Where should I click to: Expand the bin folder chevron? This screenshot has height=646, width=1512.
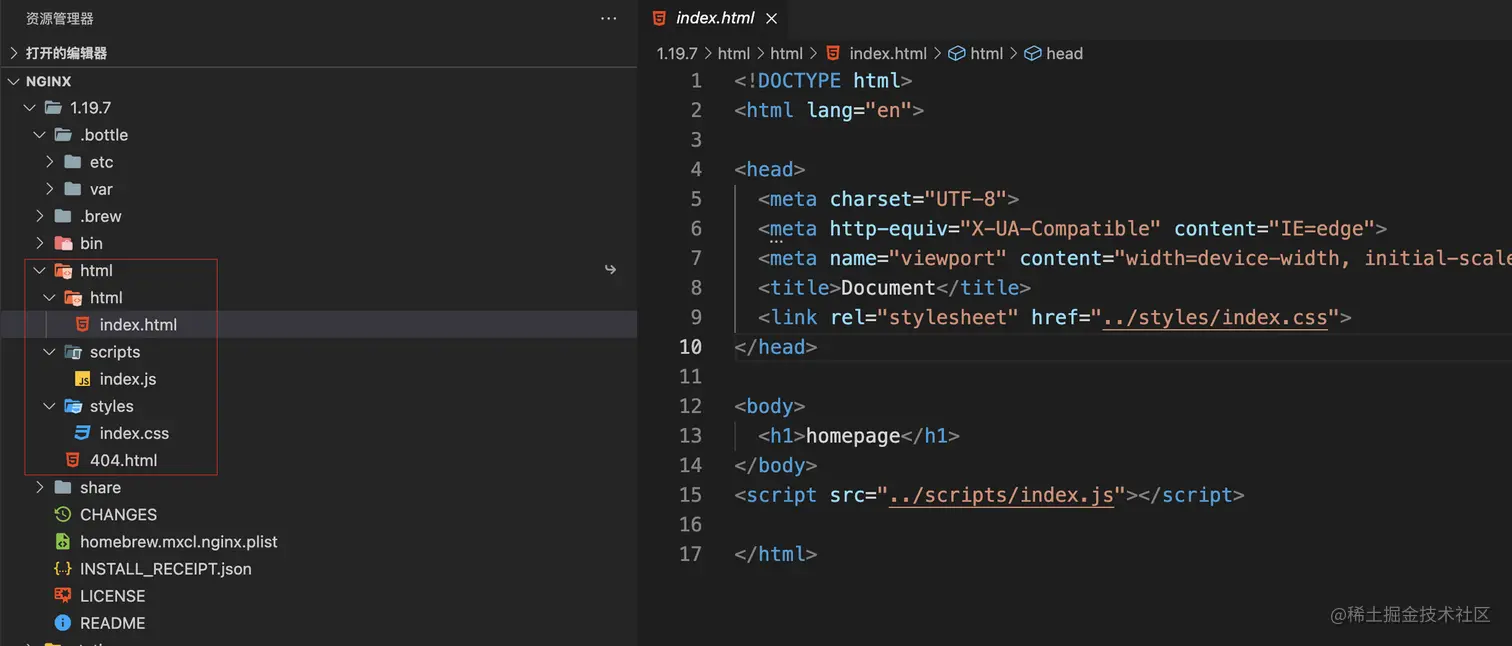(x=40, y=243)
